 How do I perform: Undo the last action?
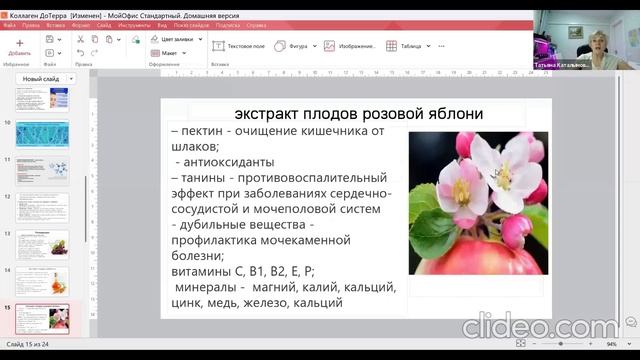[x=80, y=53]
